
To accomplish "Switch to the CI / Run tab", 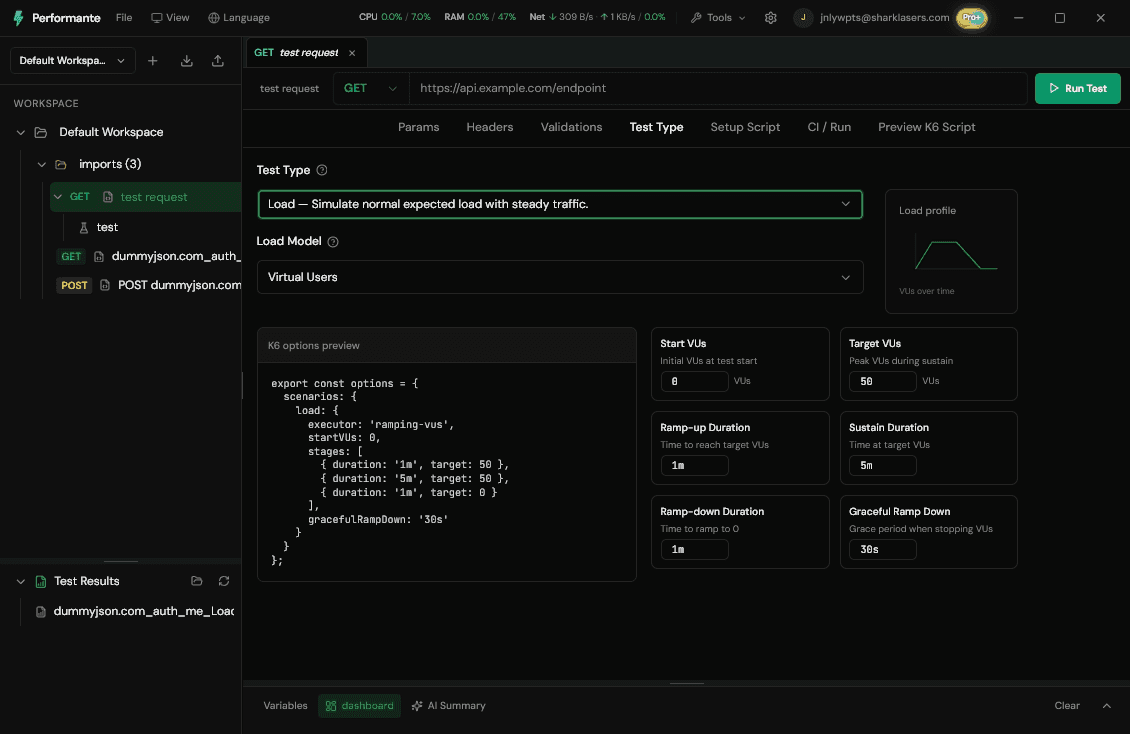I will pyautogui.click(x=829, y=127).
